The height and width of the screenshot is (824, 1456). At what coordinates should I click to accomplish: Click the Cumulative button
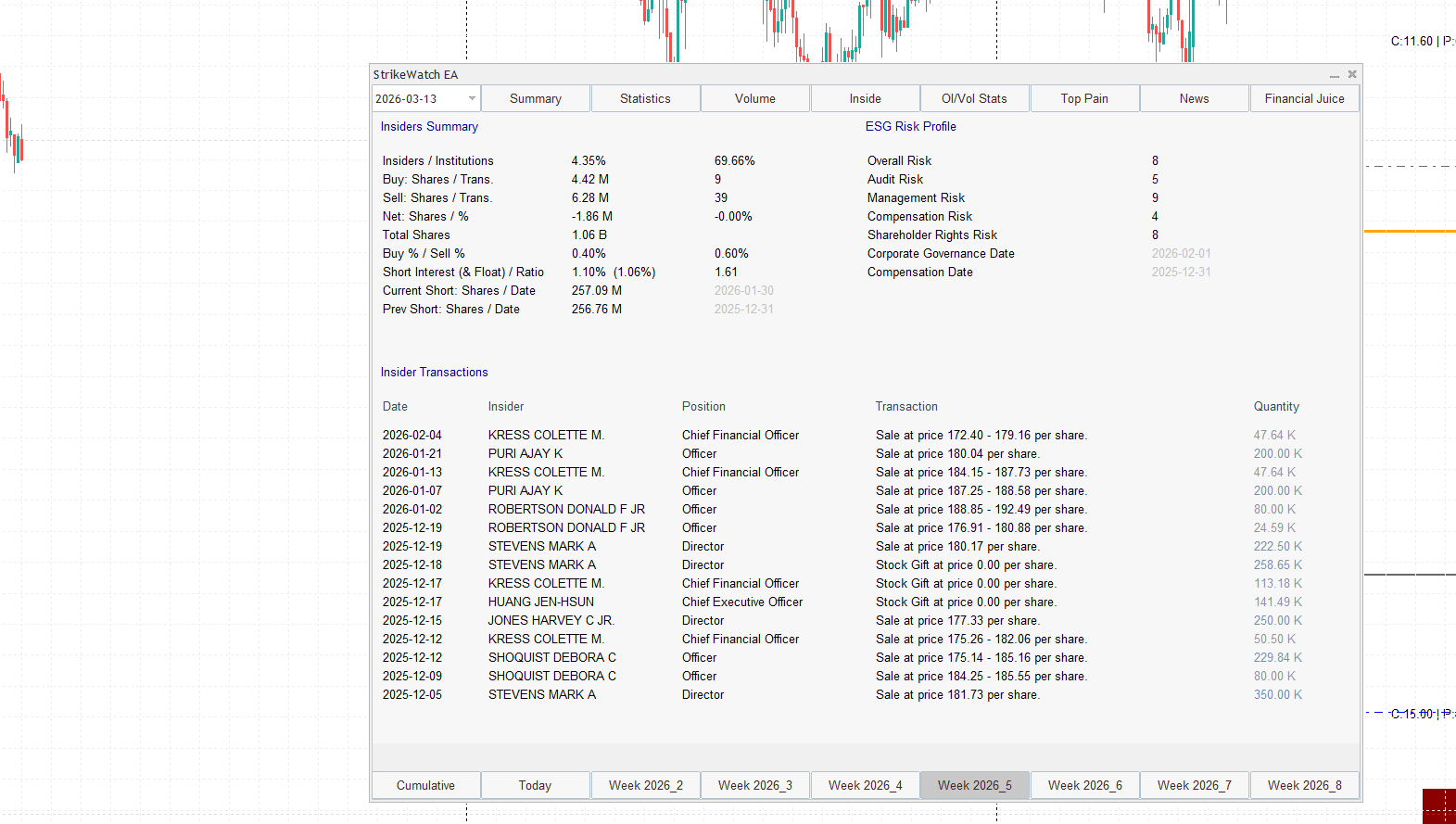pos(425,785)
